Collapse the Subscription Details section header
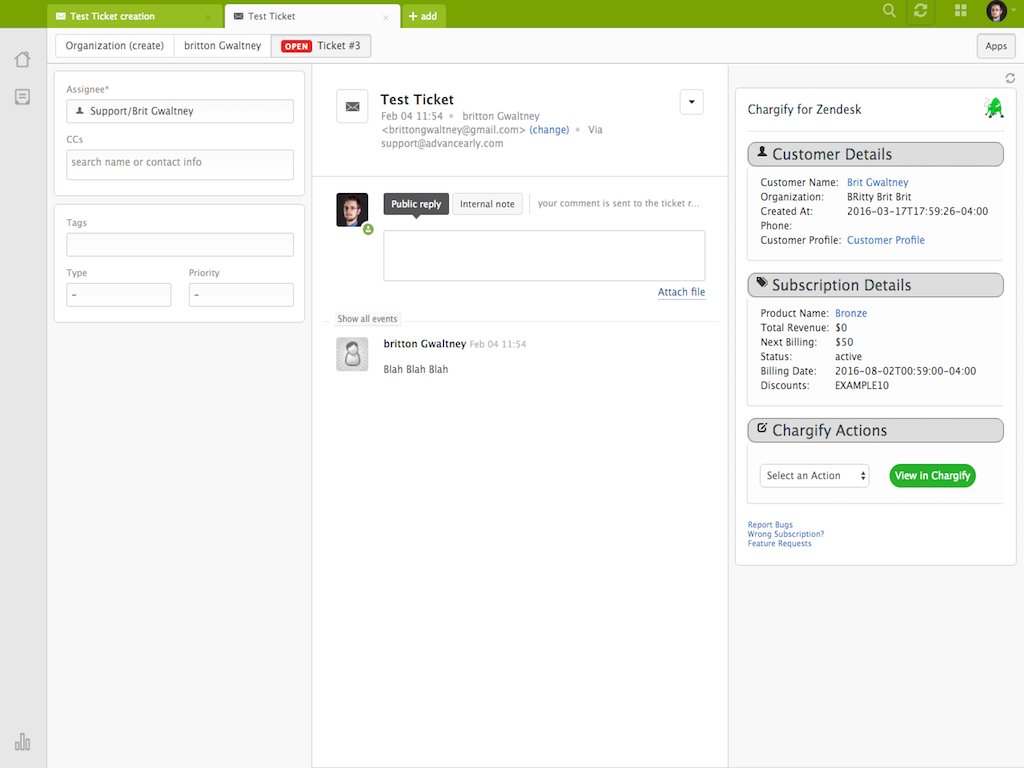 point(875,285)
